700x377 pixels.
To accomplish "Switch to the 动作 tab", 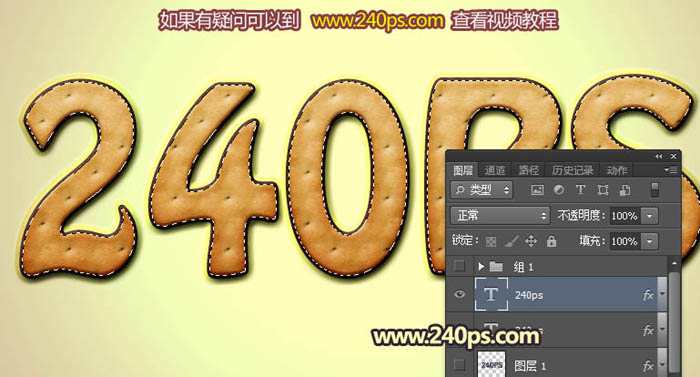I will [617, 170].
